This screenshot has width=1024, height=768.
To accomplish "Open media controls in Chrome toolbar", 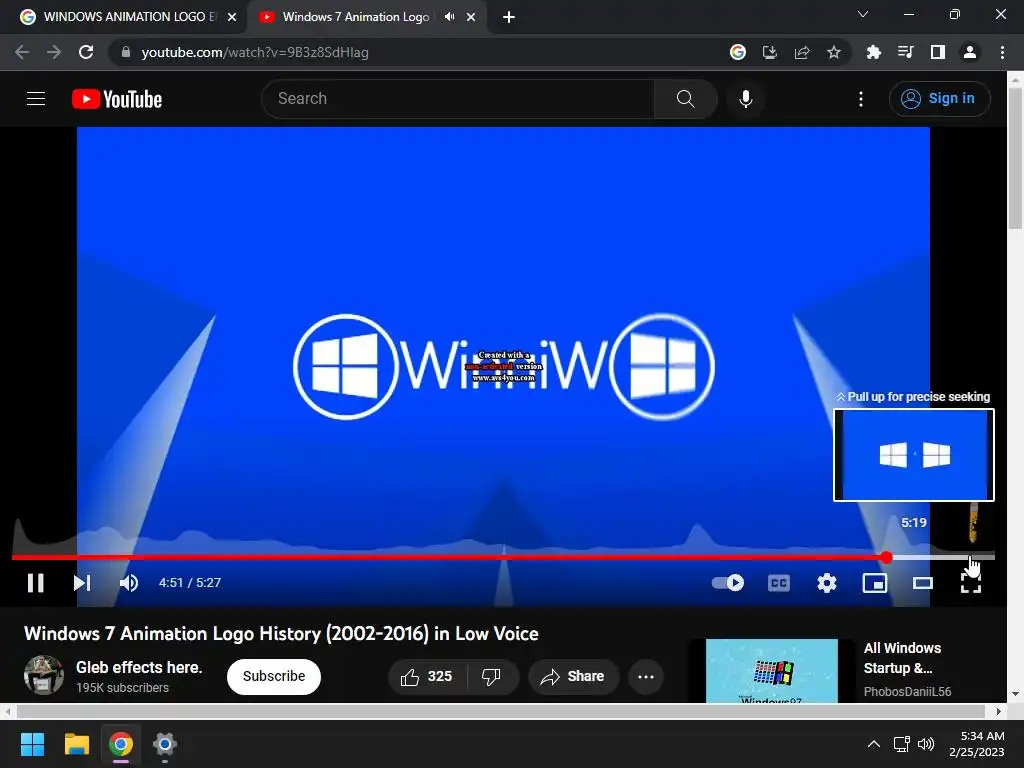I will [905, 52].
